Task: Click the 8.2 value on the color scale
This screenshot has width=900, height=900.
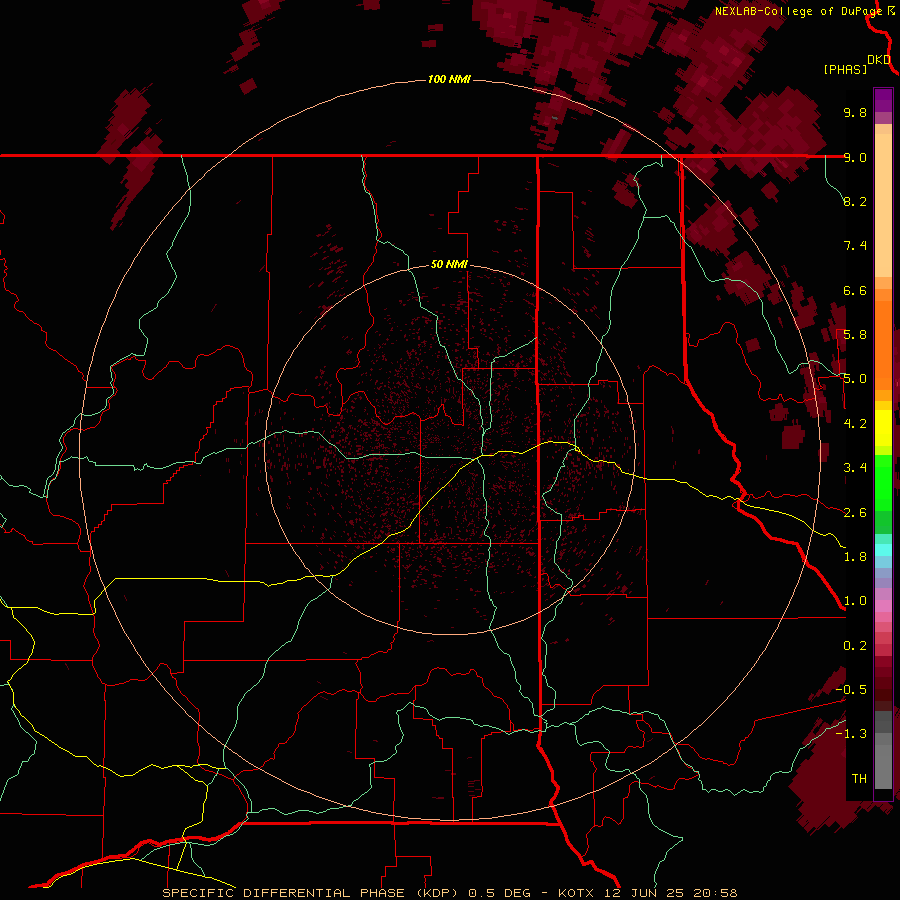Action: 855,201
